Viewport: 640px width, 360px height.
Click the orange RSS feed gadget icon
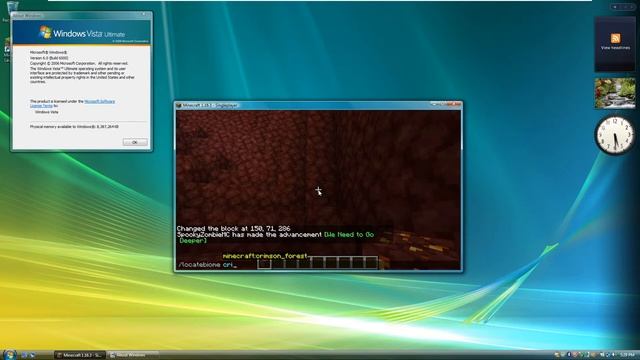(x=615, y=38)
